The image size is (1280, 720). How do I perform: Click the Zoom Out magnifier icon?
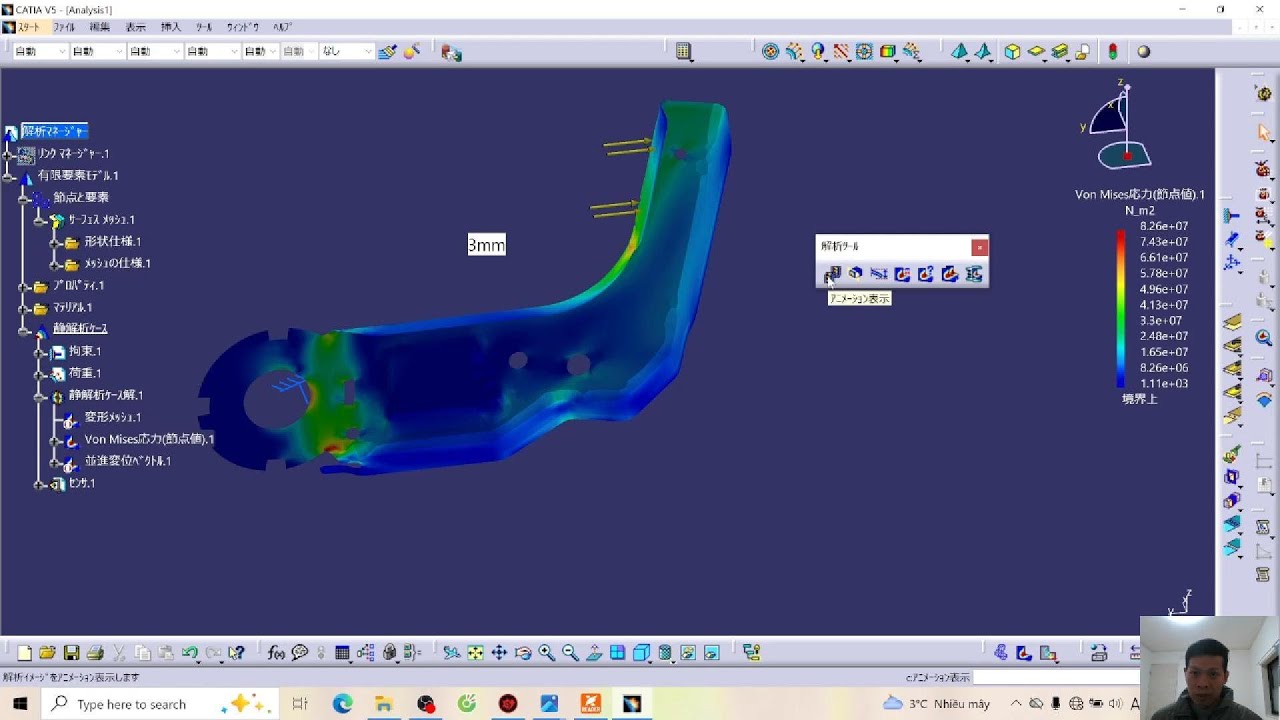coord(570,653)
